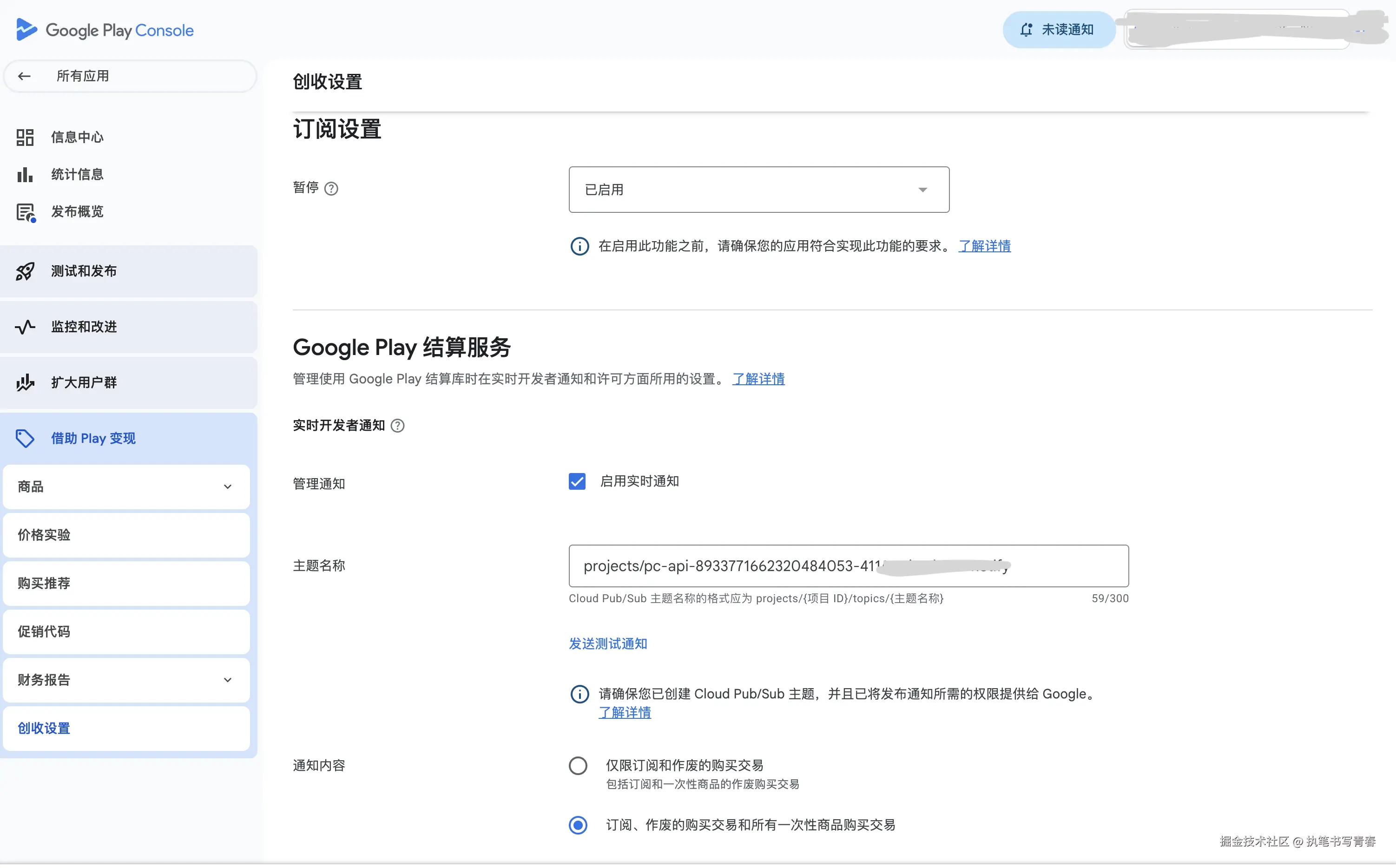Open 统计信息 from the sidebar

(x=77, y=174)
